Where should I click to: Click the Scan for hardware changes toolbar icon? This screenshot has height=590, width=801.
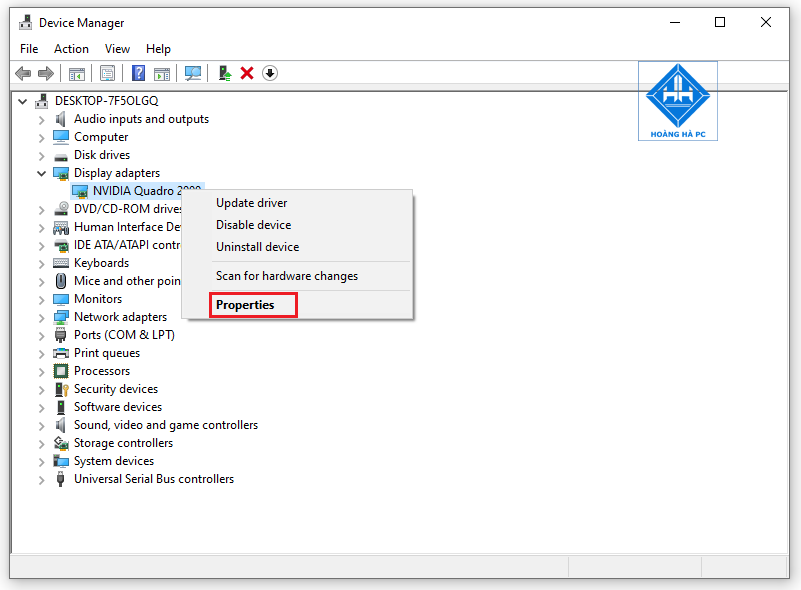click(x=192, y=72)
